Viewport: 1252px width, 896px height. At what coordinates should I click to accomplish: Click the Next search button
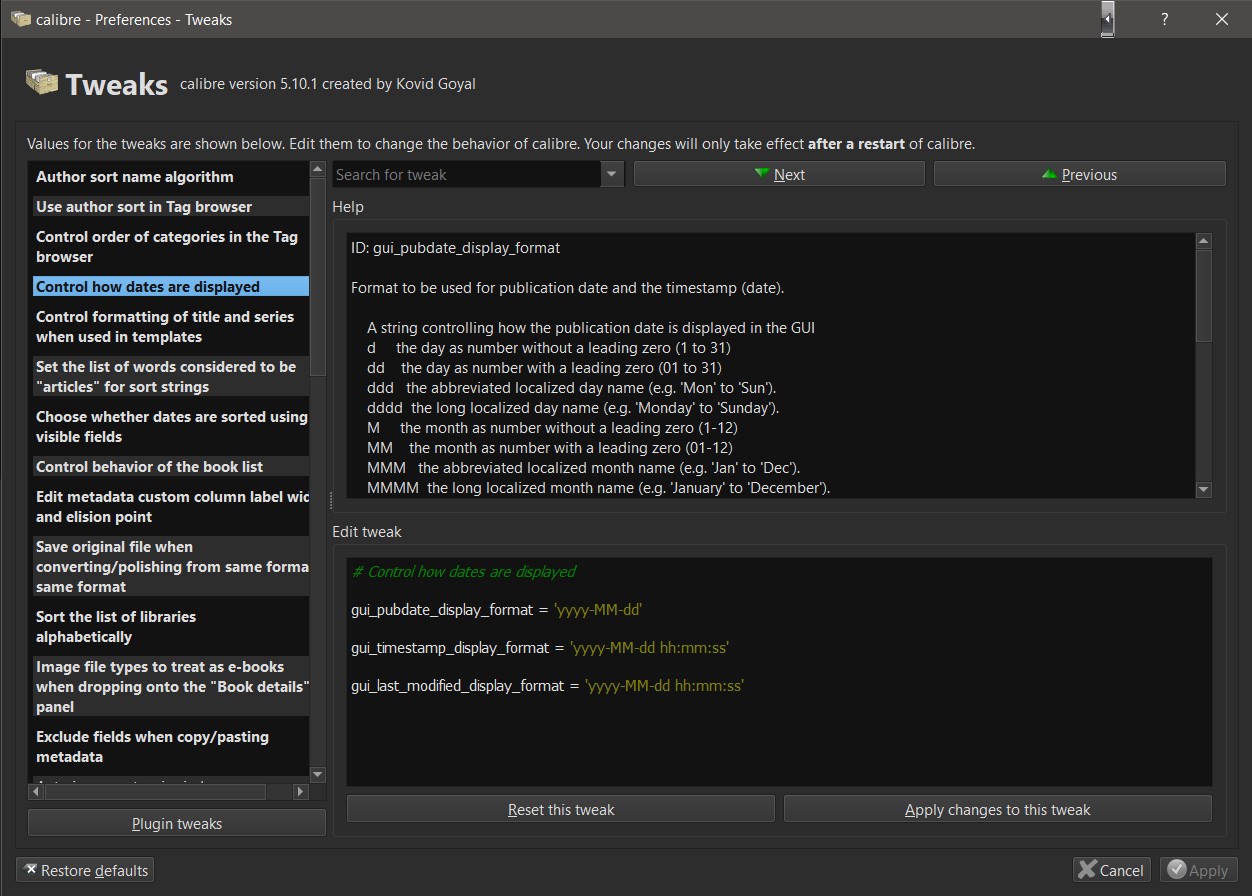pyautogui.click(x=779, y=174)
